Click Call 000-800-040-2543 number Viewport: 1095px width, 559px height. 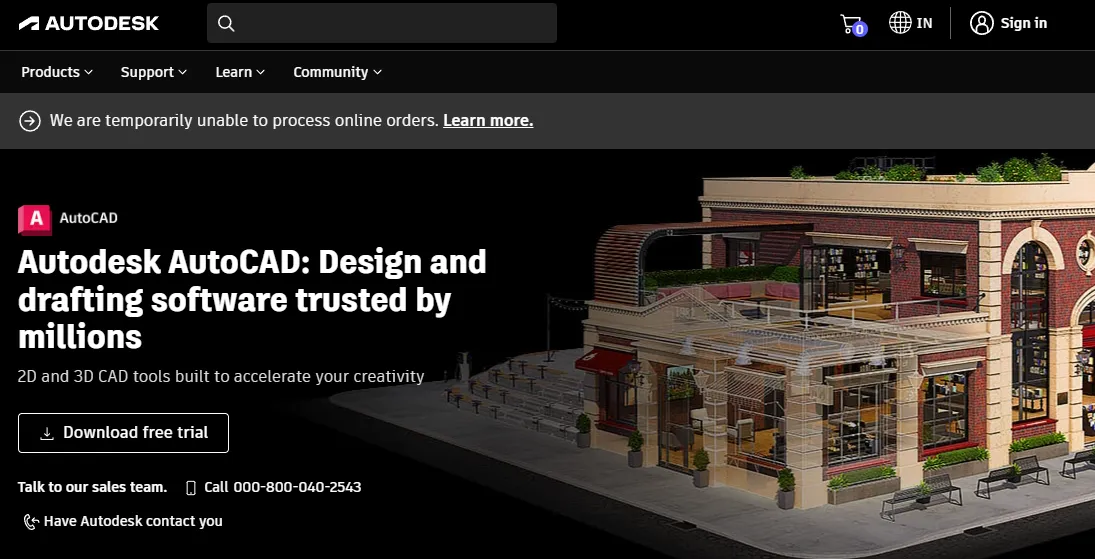(x=282, y=487)
